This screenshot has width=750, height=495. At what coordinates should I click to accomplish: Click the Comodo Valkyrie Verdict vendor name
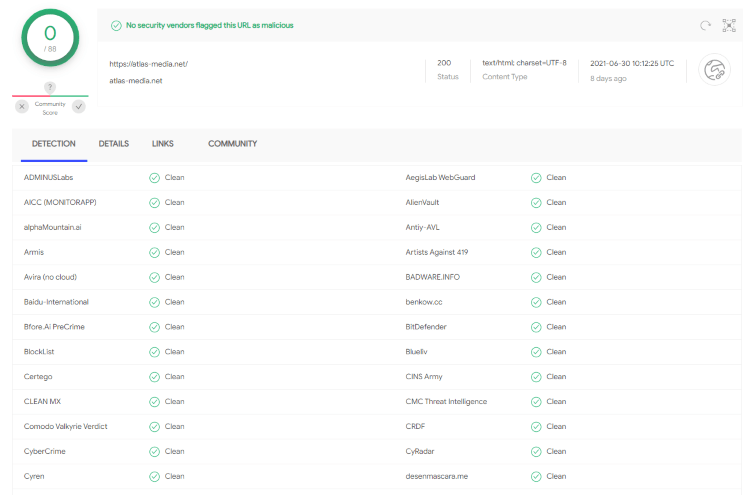click(65, 427)
